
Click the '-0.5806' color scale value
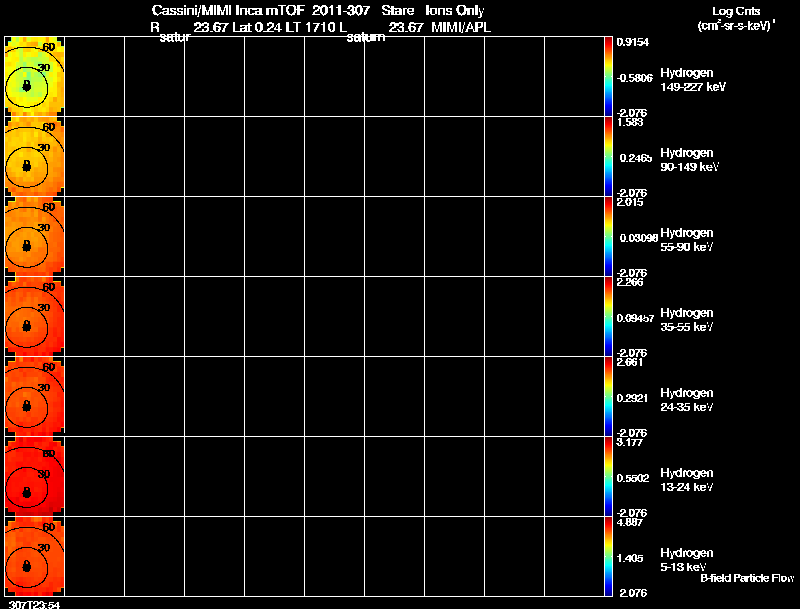(x=634, y=78)
